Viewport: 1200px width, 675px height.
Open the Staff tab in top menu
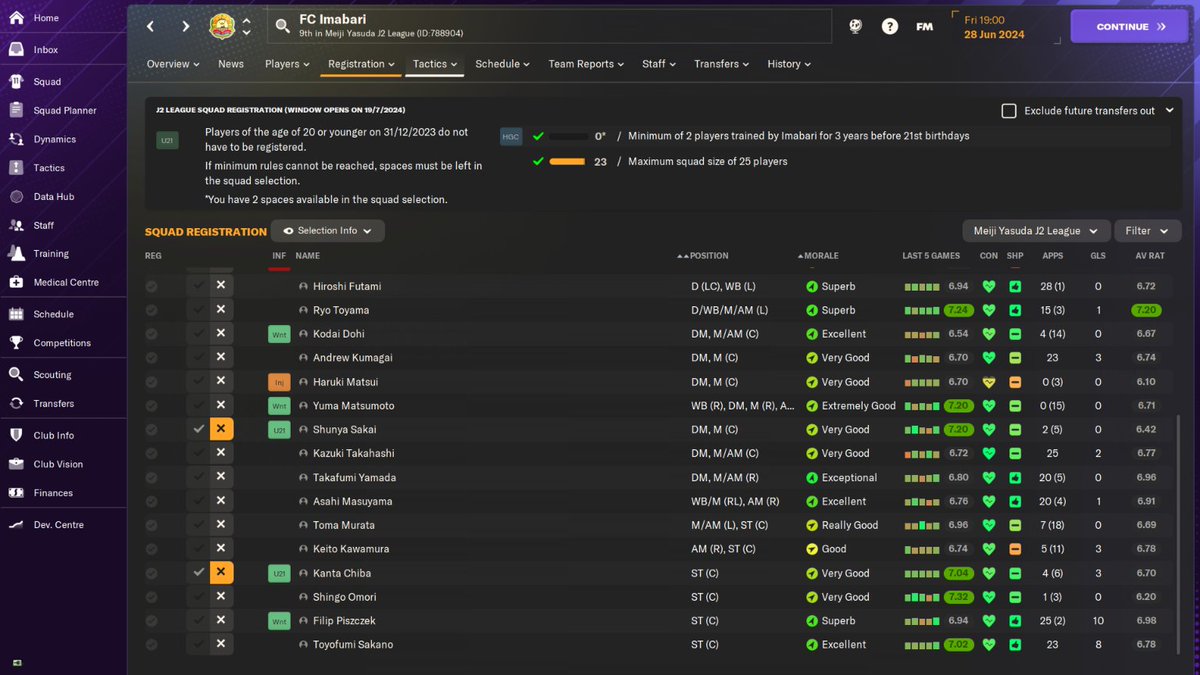659,64
